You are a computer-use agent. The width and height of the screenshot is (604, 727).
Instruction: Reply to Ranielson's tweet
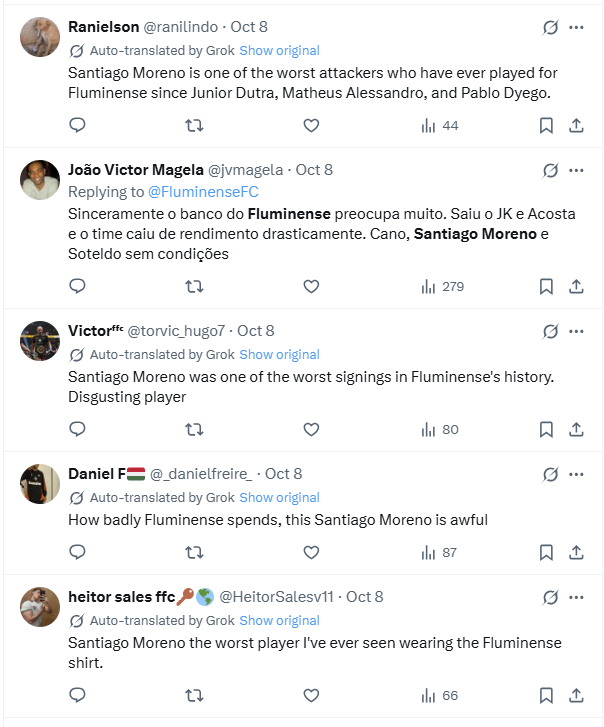click(77, 125)
